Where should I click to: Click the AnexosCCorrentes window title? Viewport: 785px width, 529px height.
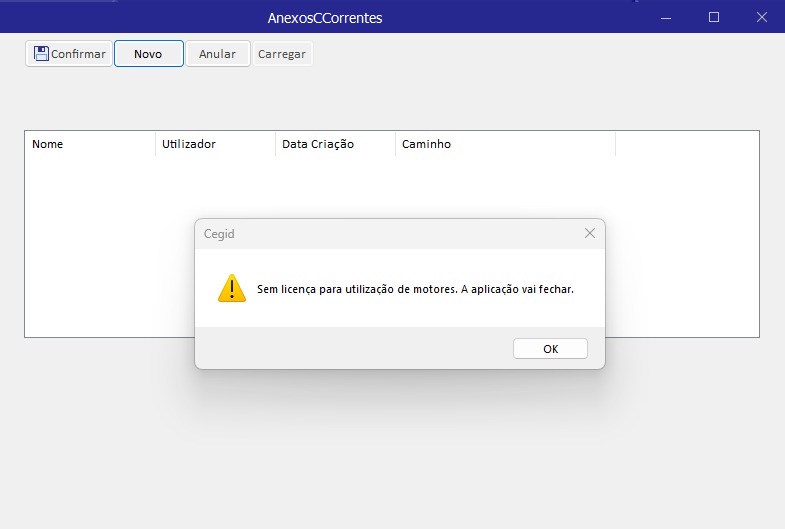(x=325, y=18)
